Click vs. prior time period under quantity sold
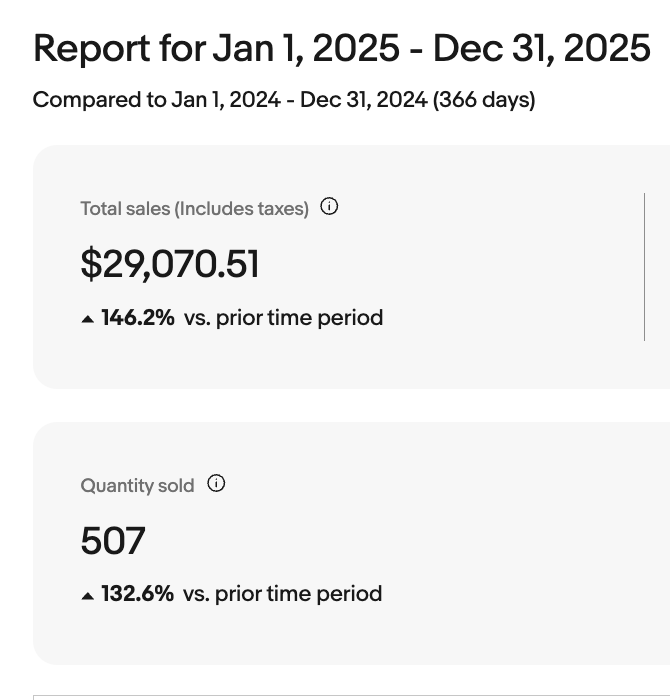The image size is (670, 700). coord(282,594)
